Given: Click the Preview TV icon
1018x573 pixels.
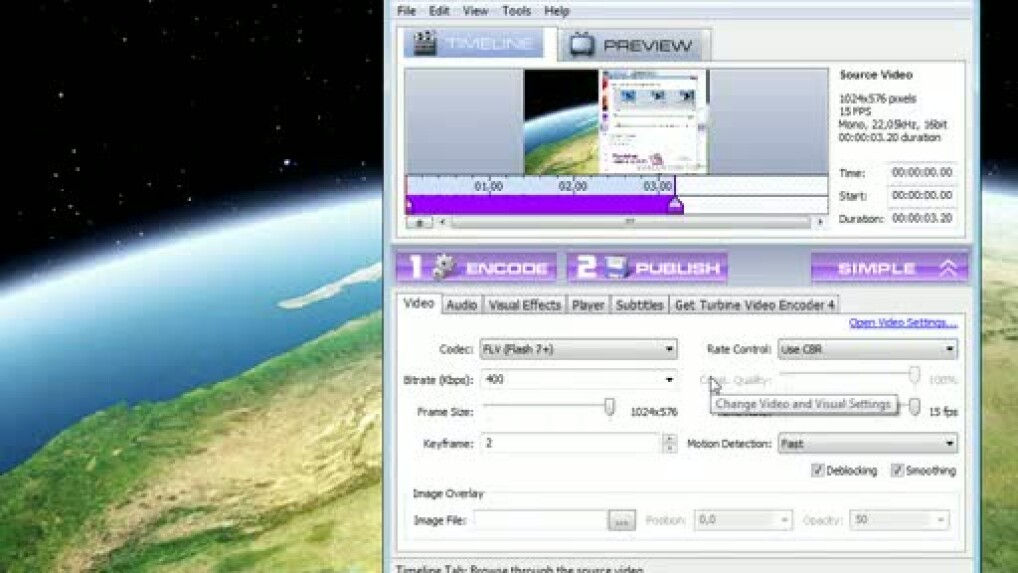Looking at the screenshot, I should point(581,45).
